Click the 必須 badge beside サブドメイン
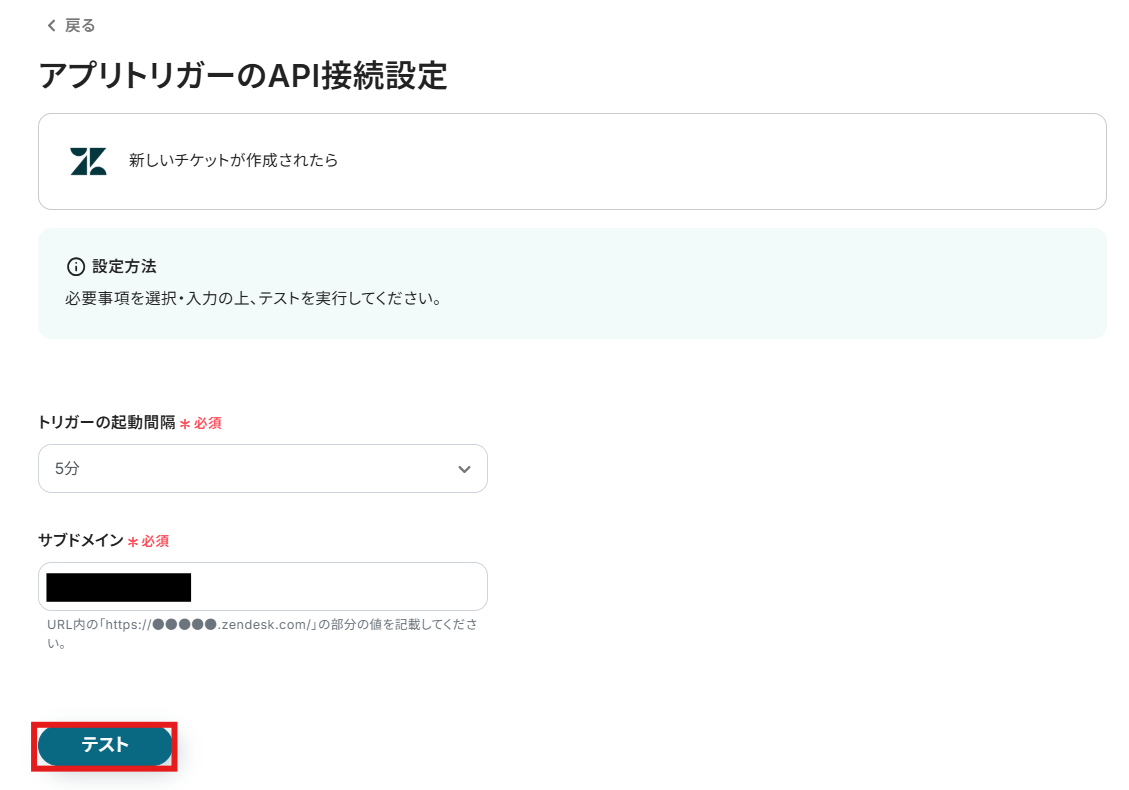The width and height of the screenshot is (1129, 790). (x=155, y=542)
